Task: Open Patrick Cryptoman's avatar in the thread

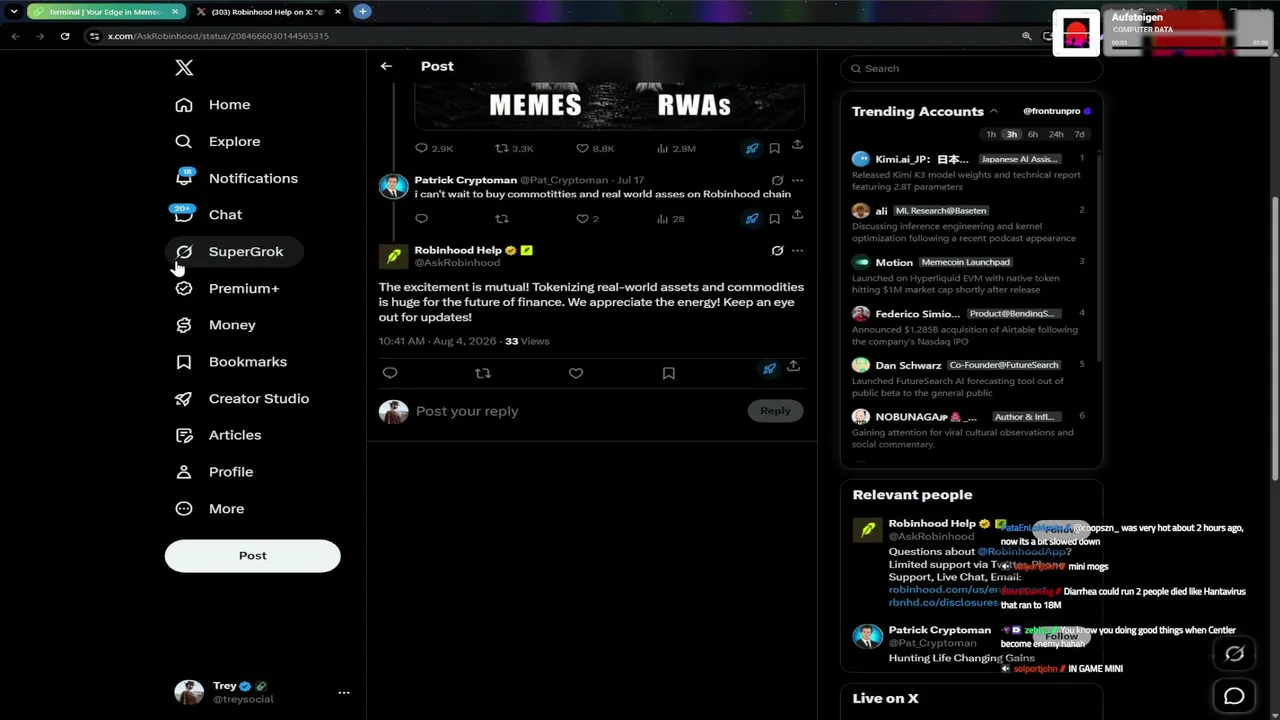Action: [394, 187]
